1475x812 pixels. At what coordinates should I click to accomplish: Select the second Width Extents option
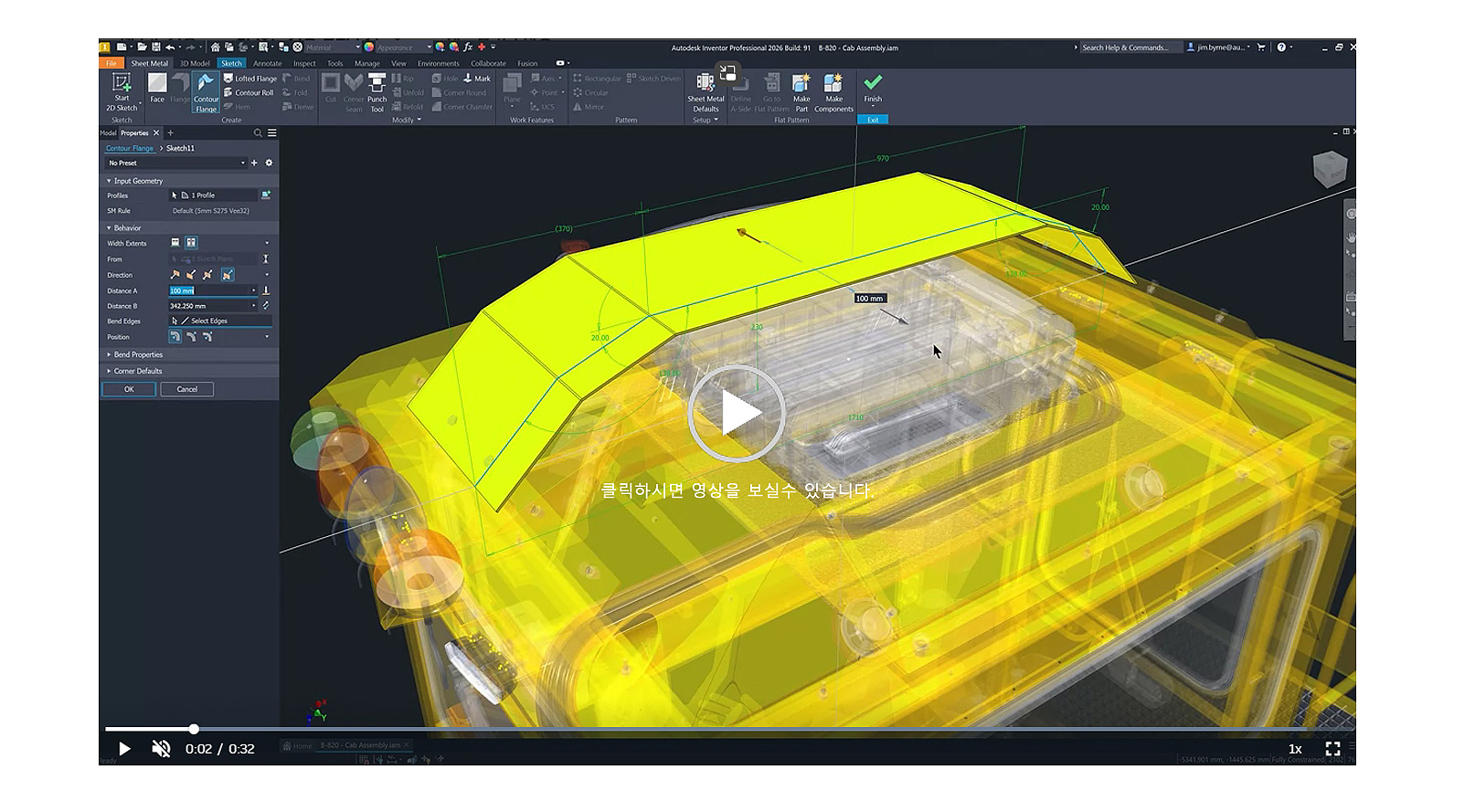pos(191,243)
